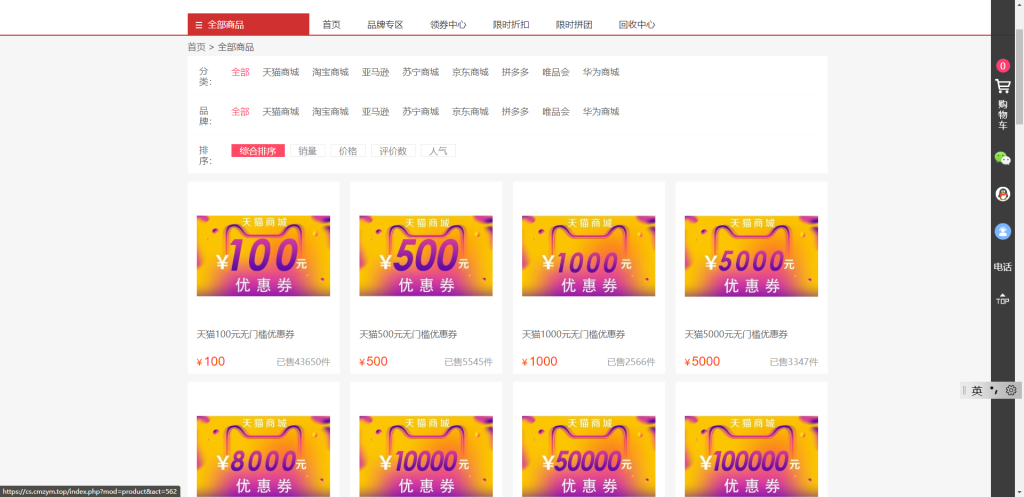This screenshot has height=497, width=1024.
Task: Open the ¥100 Tmall coupon image
Action: 263,256
